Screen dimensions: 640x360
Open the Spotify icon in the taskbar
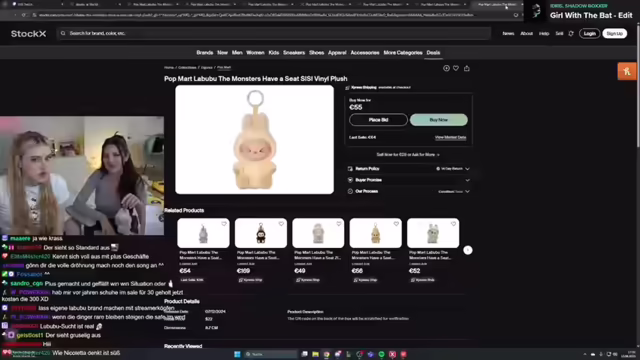point(382,354)
